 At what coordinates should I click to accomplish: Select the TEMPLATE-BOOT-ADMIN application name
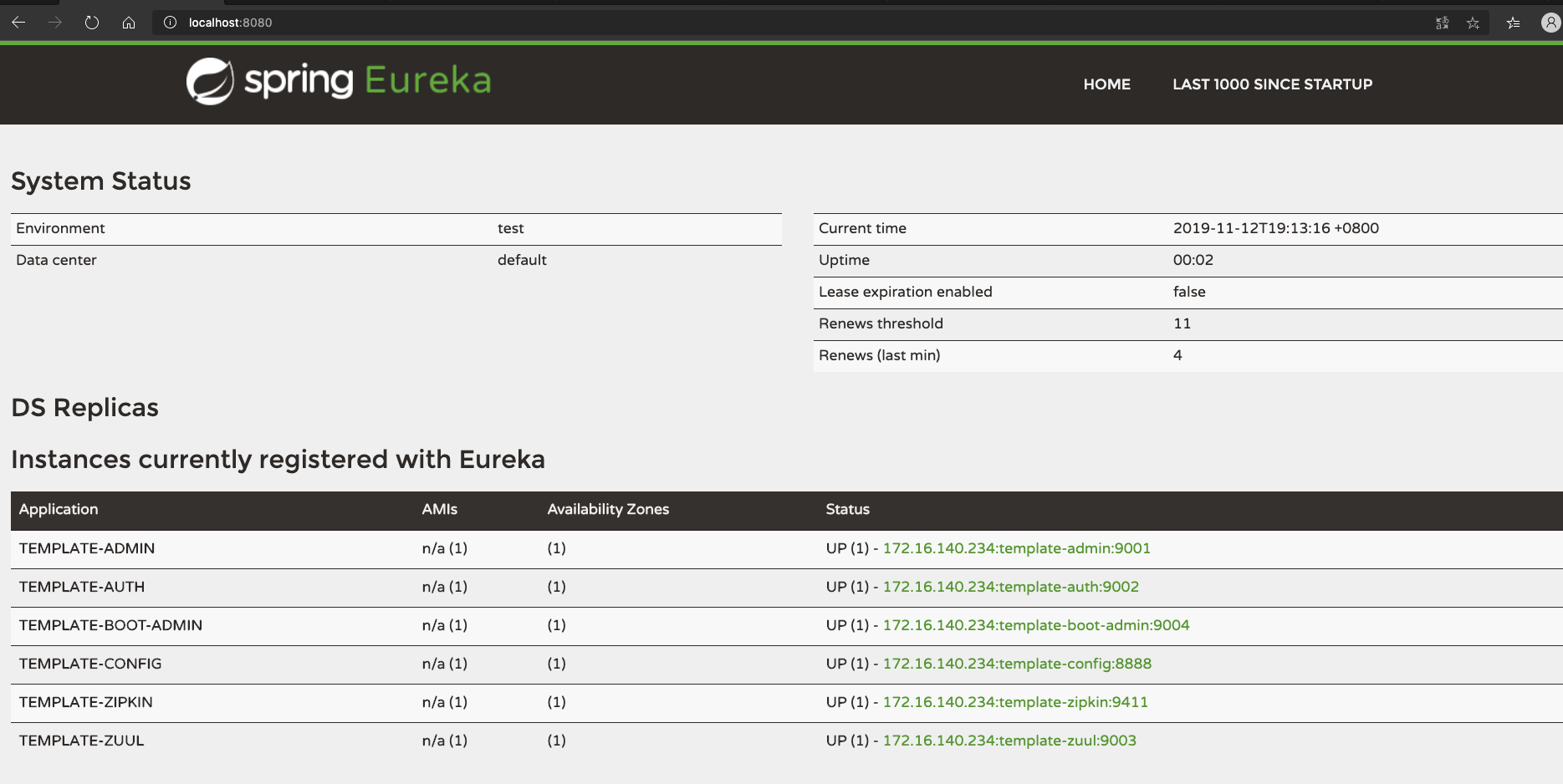pyautogui.click(x=110, y=625)
